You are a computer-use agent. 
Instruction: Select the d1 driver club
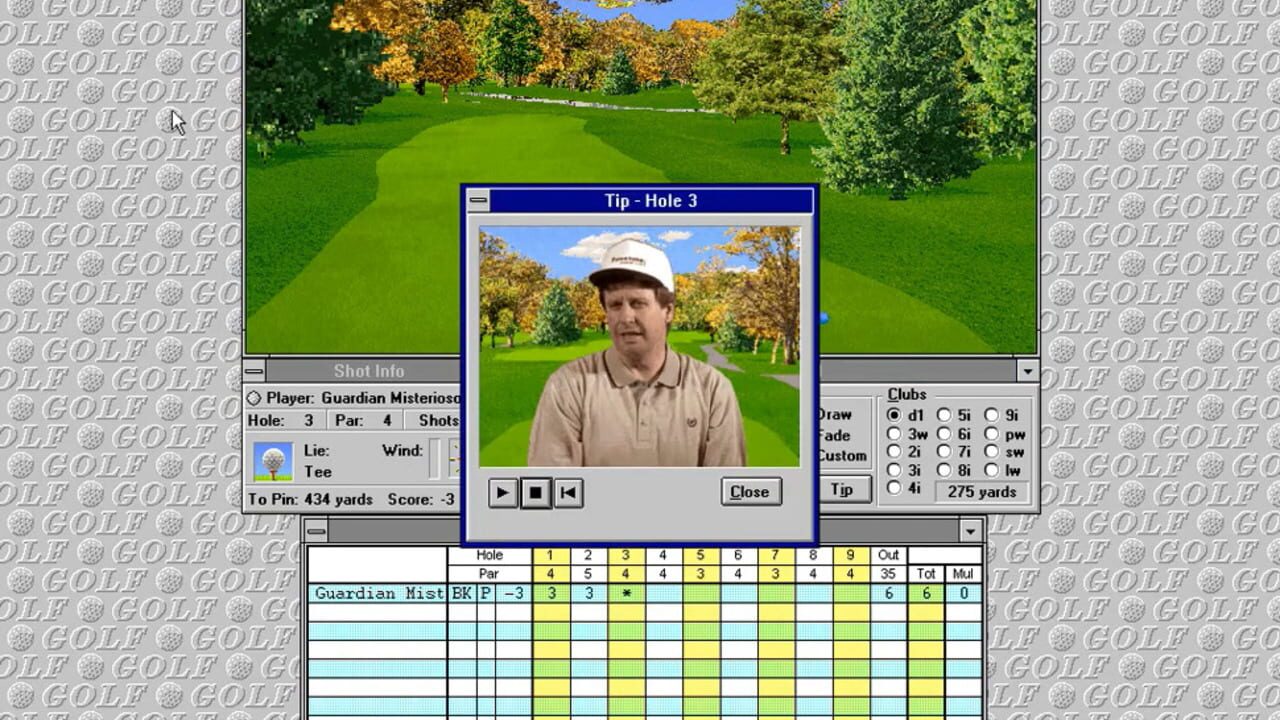(x=906, y=415)
